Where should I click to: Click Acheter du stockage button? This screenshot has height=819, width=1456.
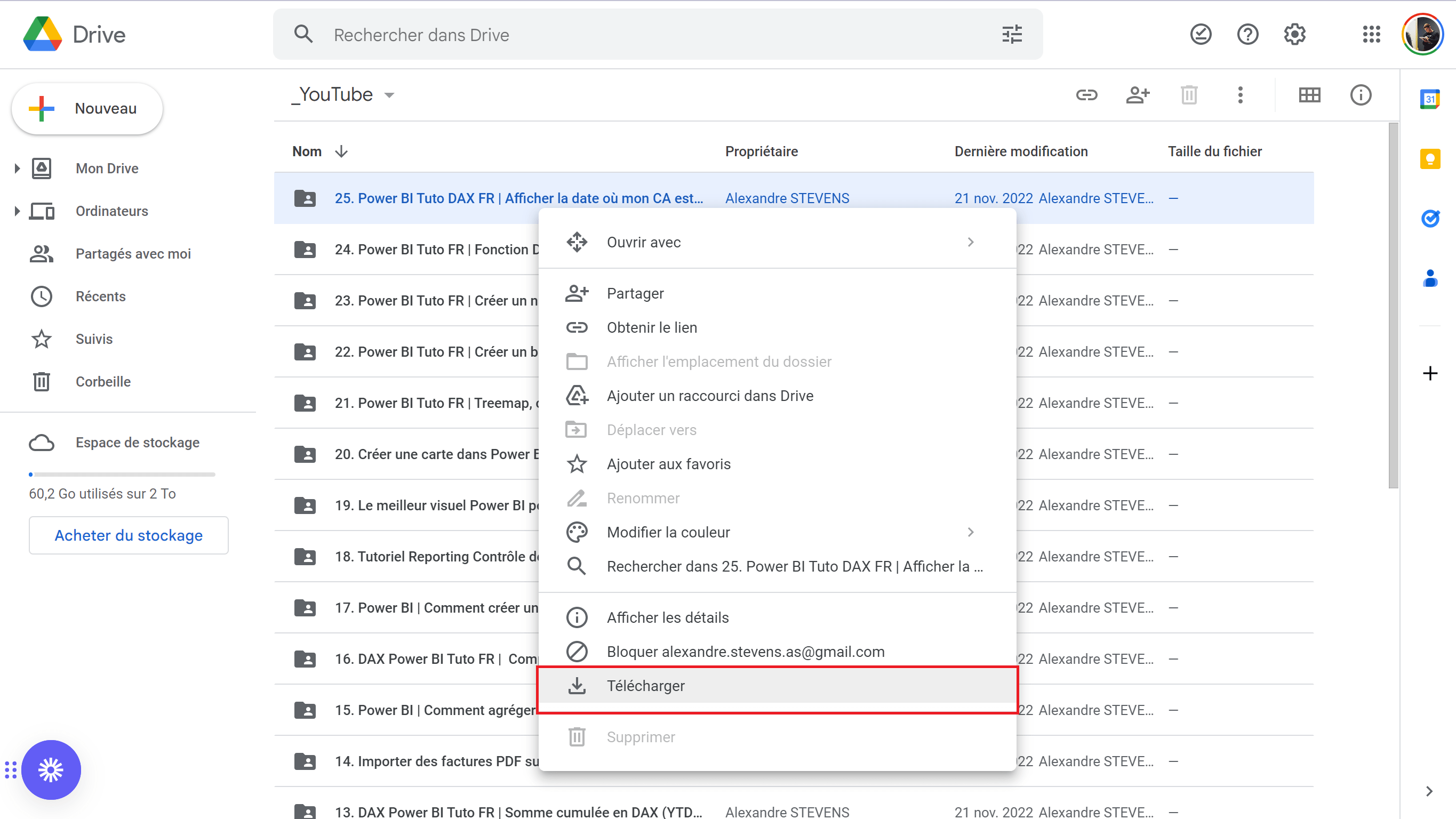tap(129, 535)
